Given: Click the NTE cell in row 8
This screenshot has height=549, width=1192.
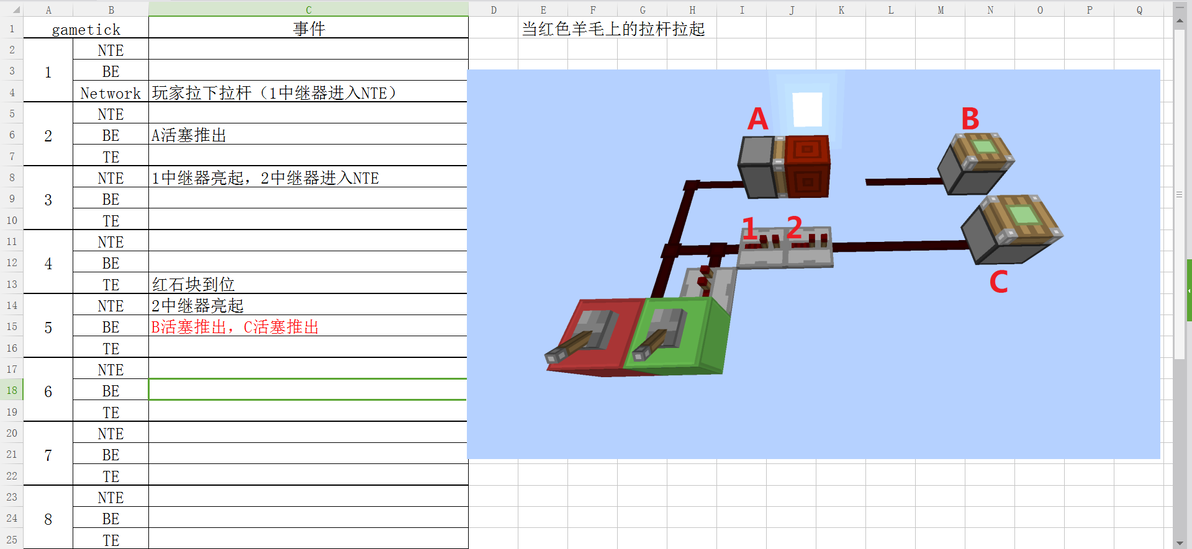Looking at the screenshot, I should point(111,178).
